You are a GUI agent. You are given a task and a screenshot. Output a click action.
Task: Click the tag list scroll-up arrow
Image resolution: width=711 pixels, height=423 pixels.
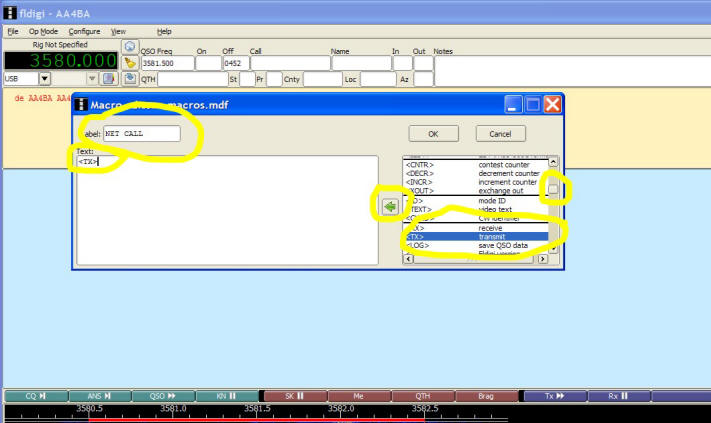(553, 162)
